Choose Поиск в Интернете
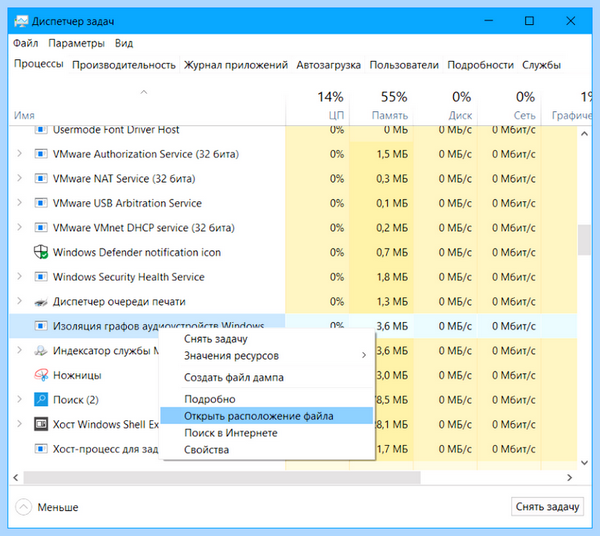Image resolution: width=600 pixels, height=536 pixels. tap(267, 433)
